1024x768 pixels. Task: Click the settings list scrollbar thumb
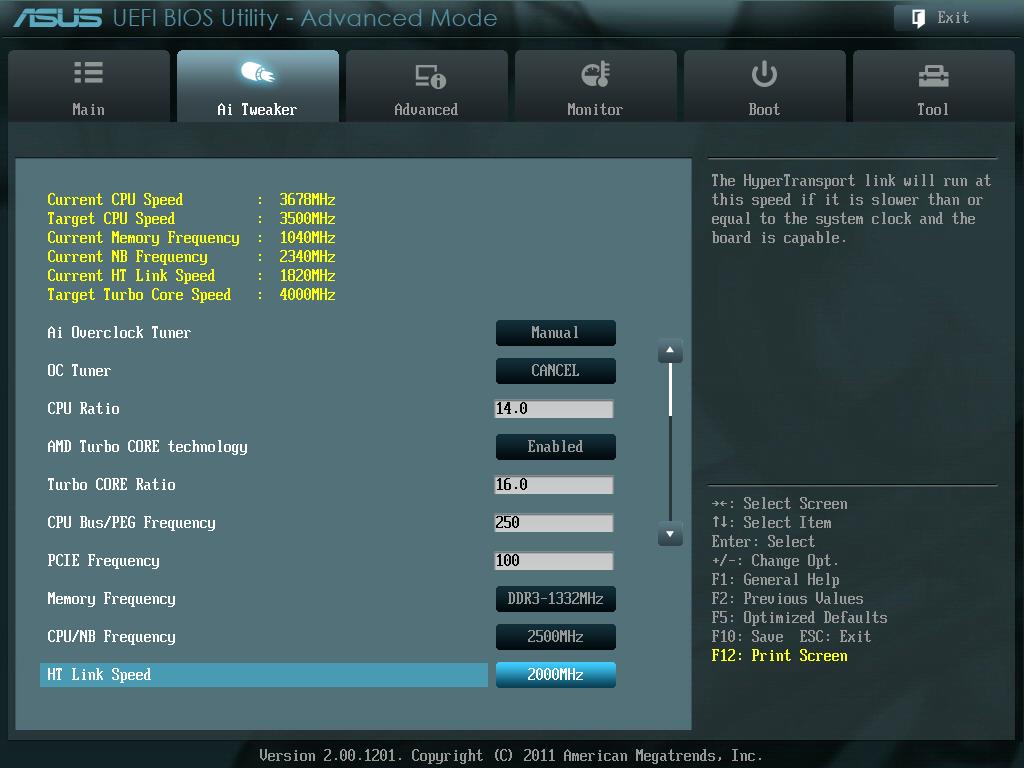coord(670,390)
